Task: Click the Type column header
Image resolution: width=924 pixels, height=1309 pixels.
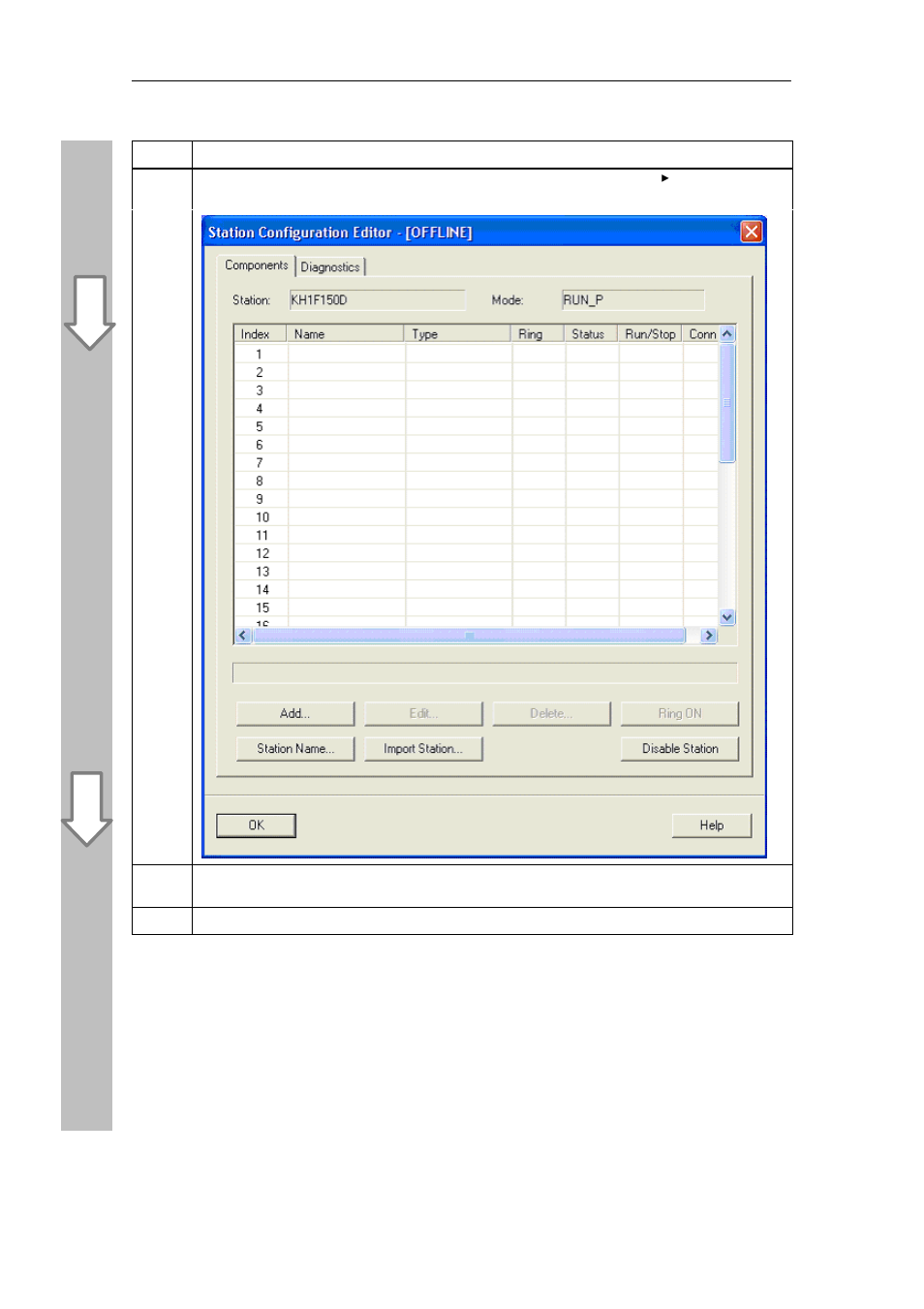Action: [x=458, y=334]
